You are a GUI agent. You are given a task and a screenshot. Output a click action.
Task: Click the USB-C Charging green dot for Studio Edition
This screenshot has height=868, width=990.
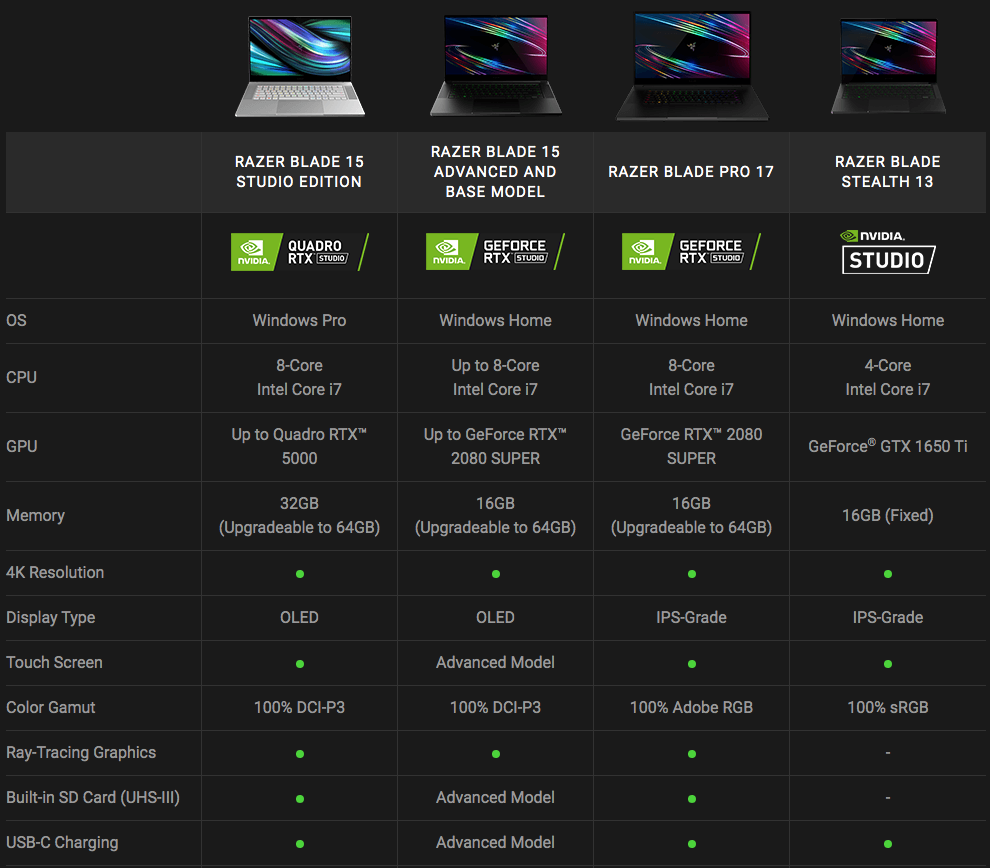[x=300, y=844]
